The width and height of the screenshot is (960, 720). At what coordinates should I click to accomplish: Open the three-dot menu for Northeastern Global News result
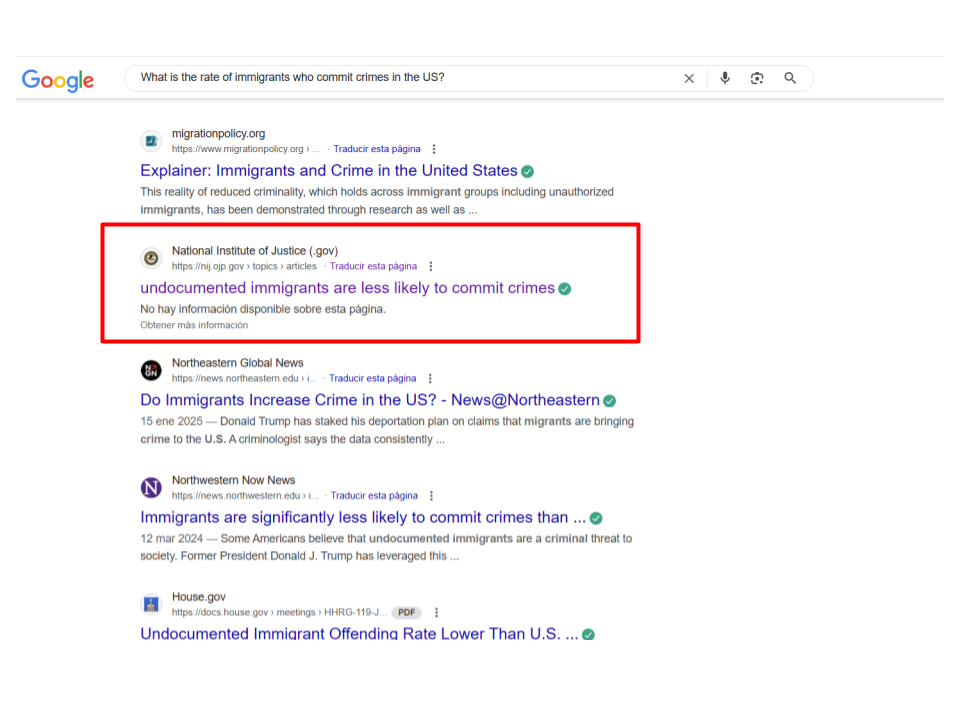click(x=430, y=378)
